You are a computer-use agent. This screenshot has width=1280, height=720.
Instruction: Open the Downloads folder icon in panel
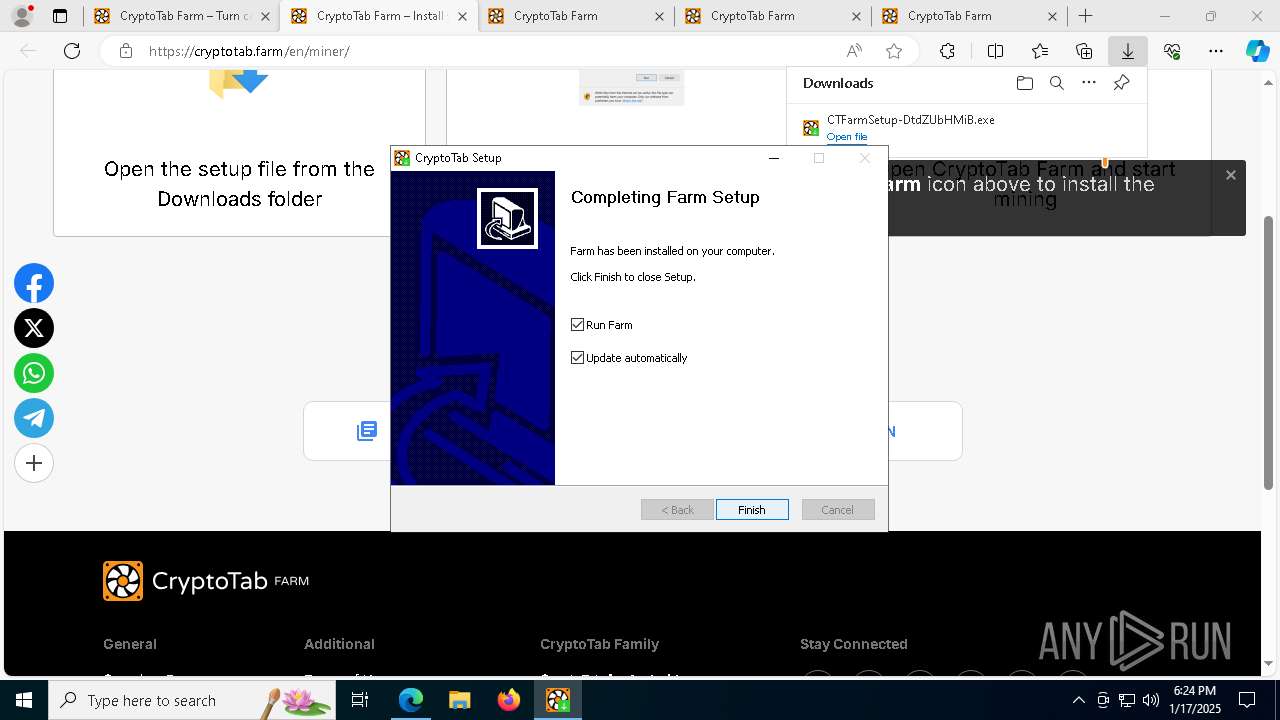(x=1024, y=83)
